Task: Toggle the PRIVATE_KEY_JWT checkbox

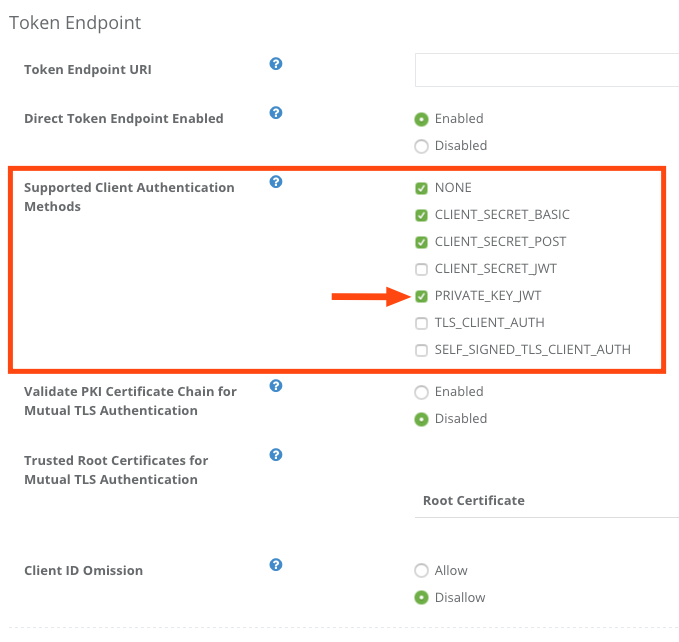Action: (x=421, y=296)
